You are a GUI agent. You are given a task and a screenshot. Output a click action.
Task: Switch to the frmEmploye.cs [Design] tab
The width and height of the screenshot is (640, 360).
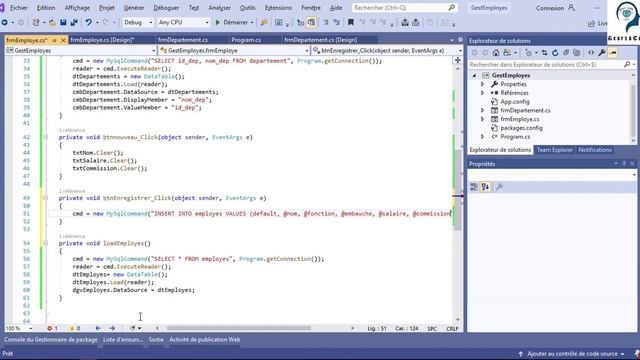pyautogui.click(x=102, y=40)
